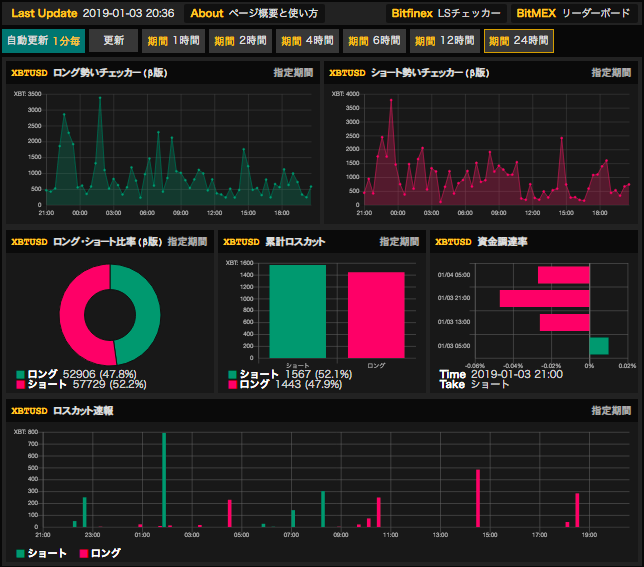
Task: Click the pink ショート donut segment
Action: point(73,316)
